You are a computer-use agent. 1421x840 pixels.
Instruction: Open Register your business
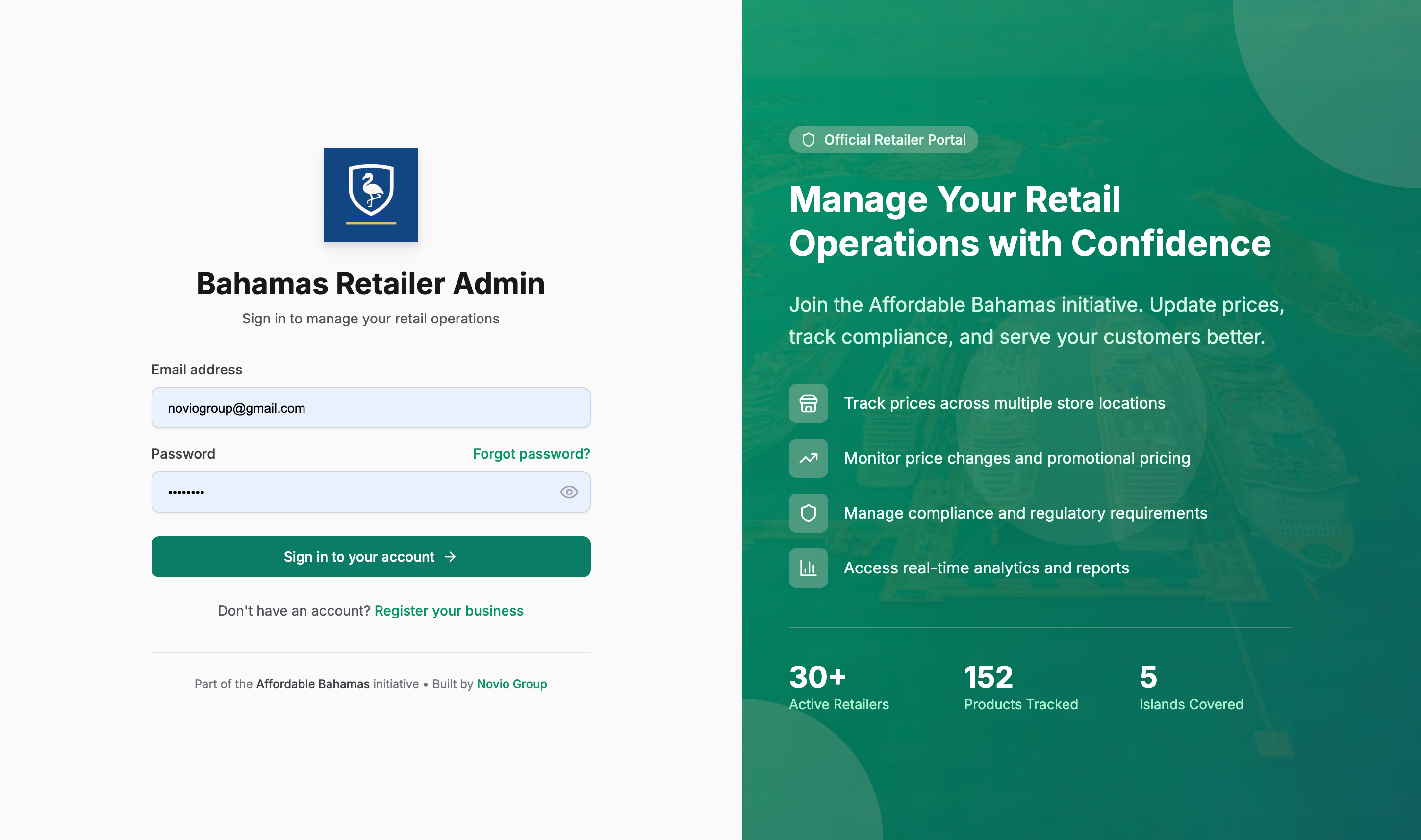[x=449, y=611]
